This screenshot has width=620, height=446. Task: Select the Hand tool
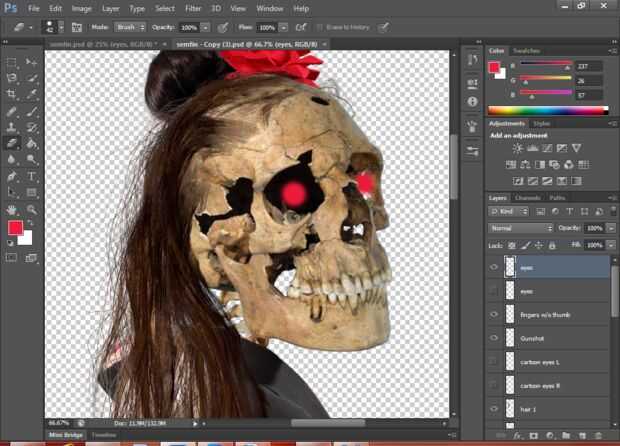11,210
